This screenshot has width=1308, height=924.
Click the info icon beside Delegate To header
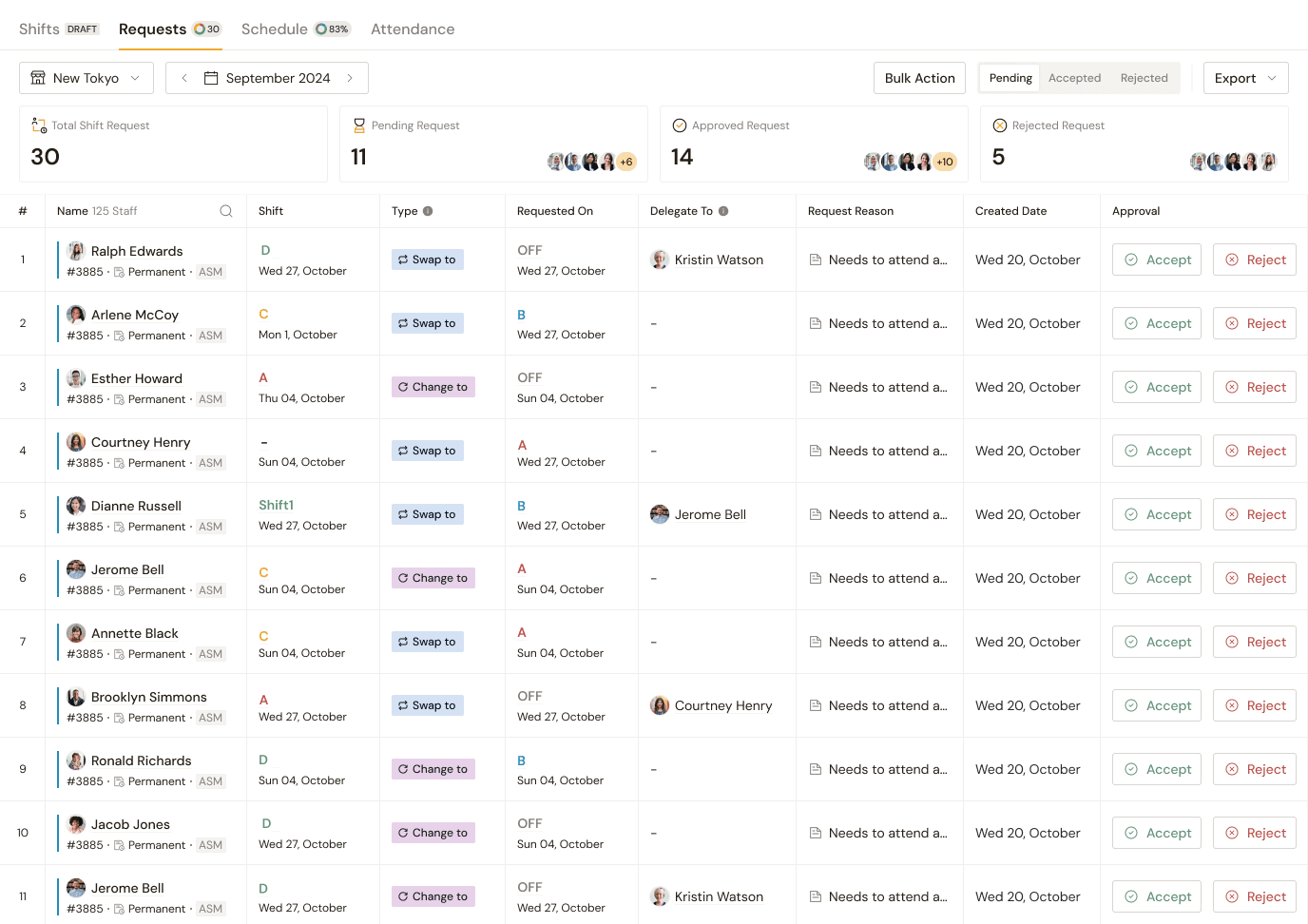(723, 211)
